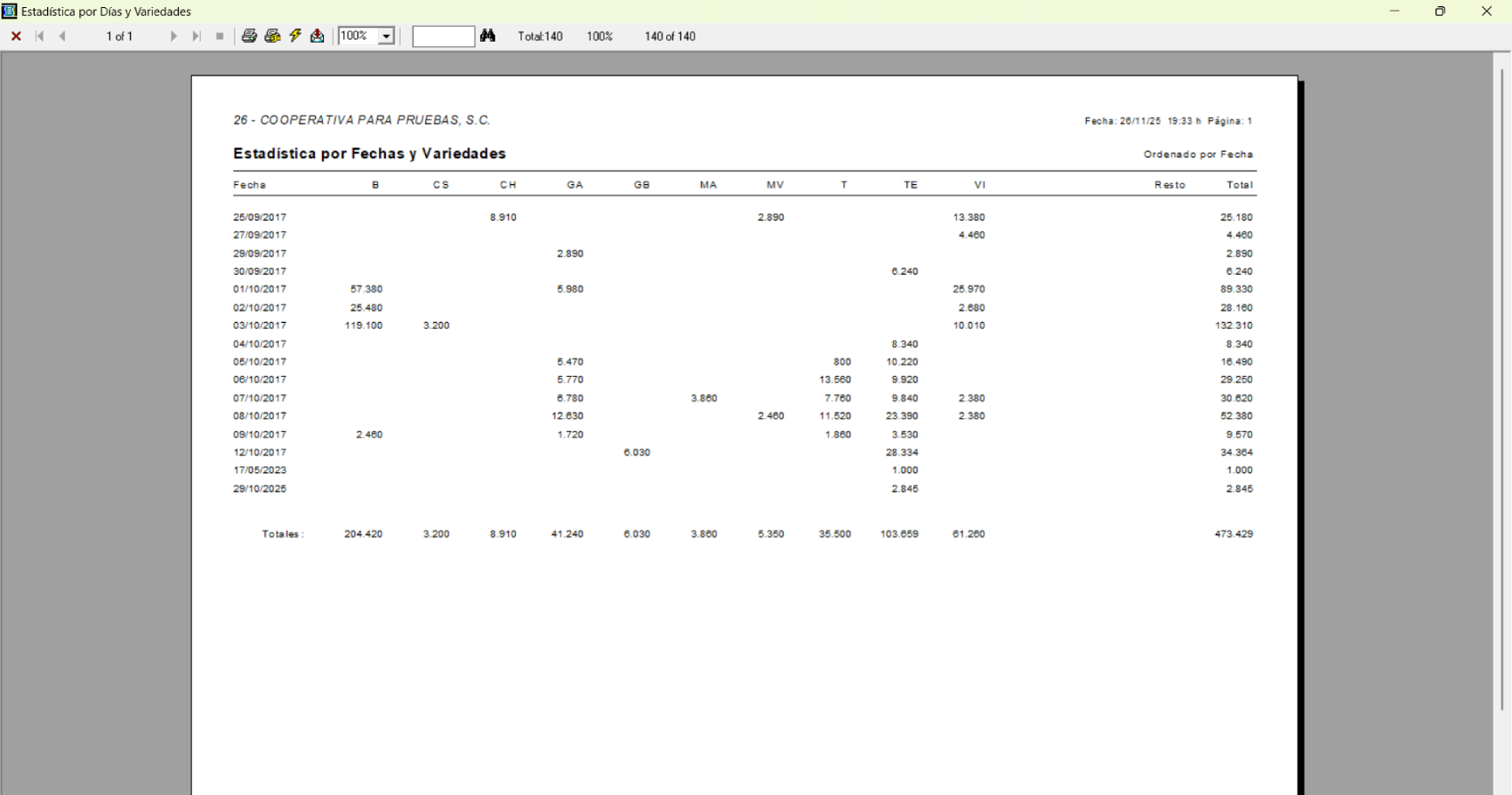The image size is (1512, 795).
Task: Go to the previous report page
Action: [62, 36]
